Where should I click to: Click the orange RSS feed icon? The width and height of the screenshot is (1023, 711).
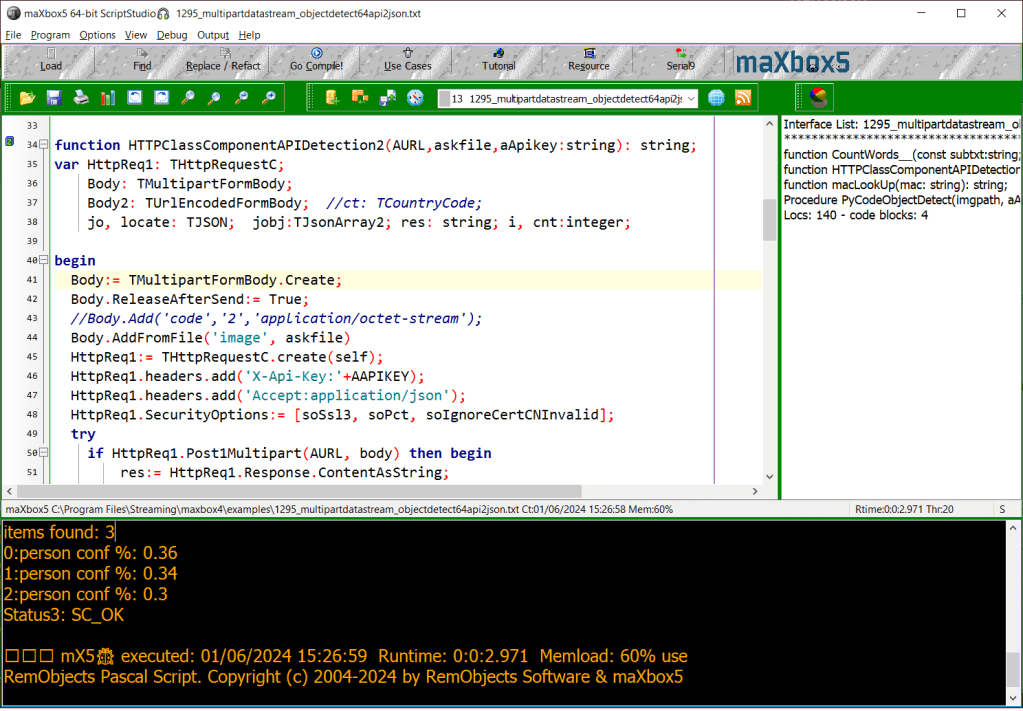[x=743, y=97]
